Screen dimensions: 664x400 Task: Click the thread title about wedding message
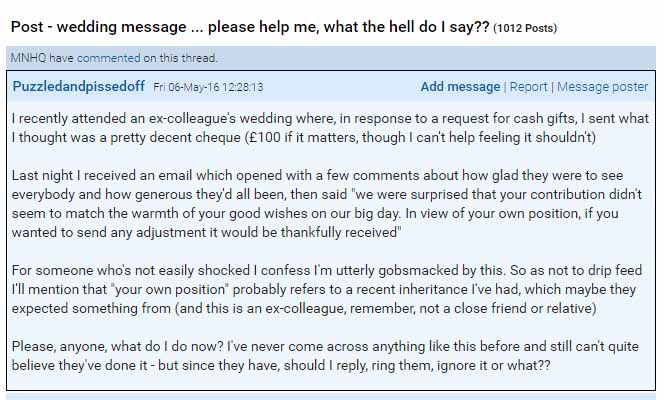(250, 27)
